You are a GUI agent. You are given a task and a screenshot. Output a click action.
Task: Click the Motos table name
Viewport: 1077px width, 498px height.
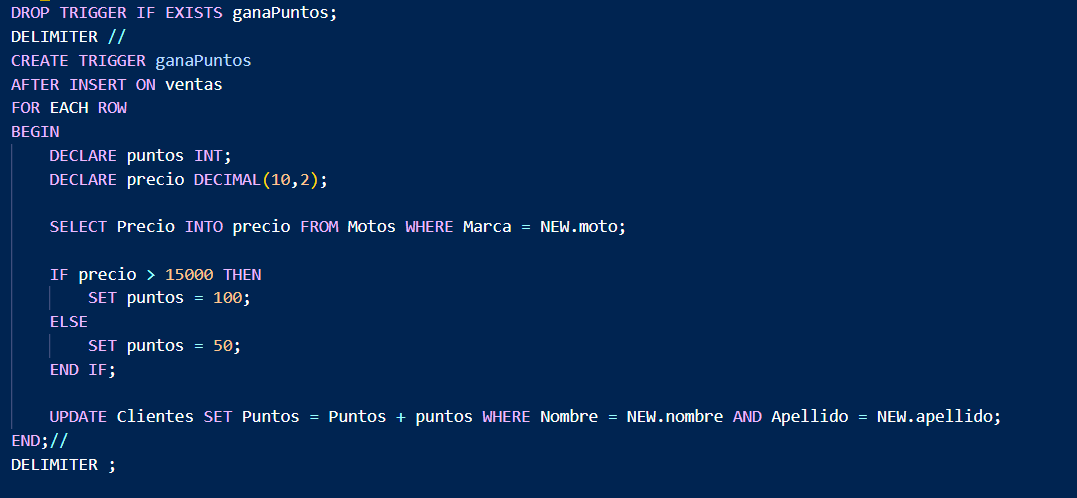tap(372, 227)
